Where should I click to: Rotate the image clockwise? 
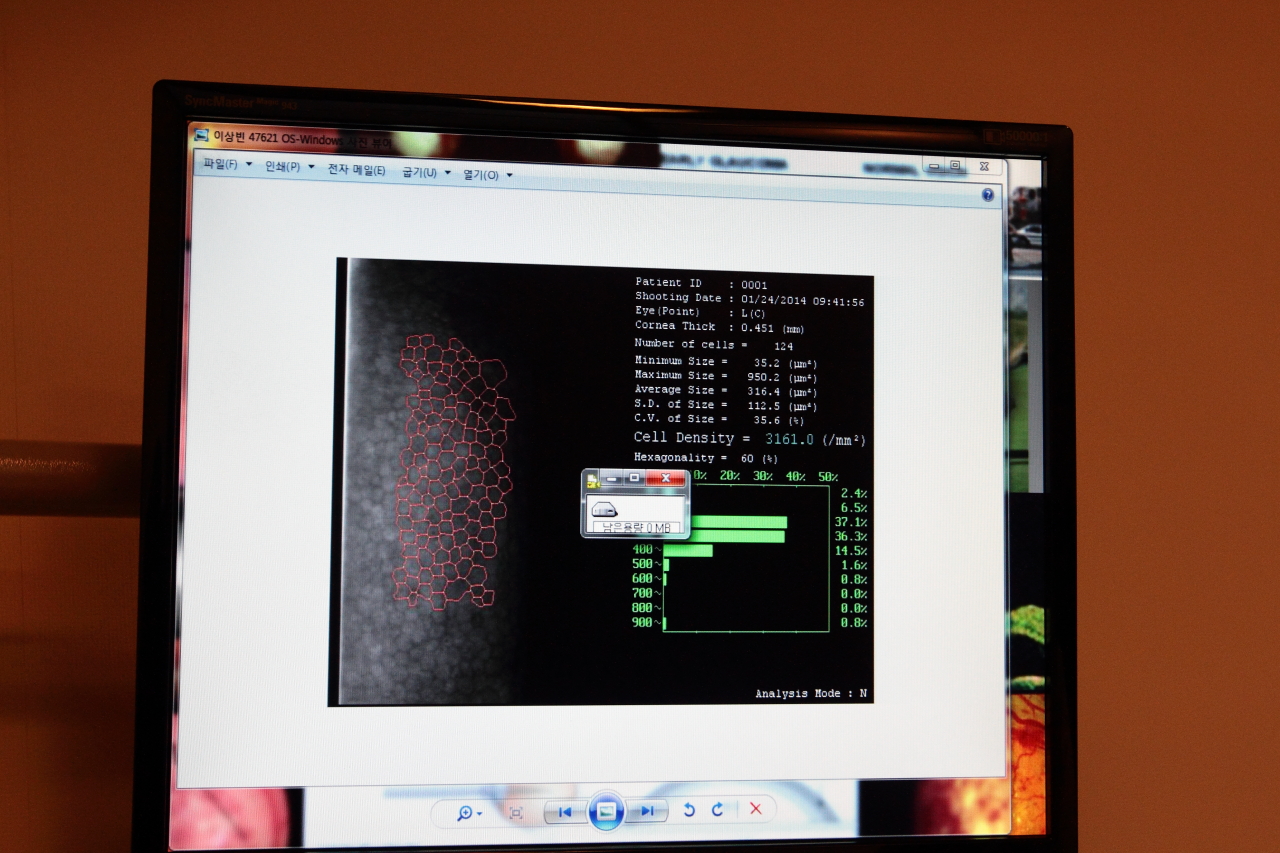(x=717, y=810)
